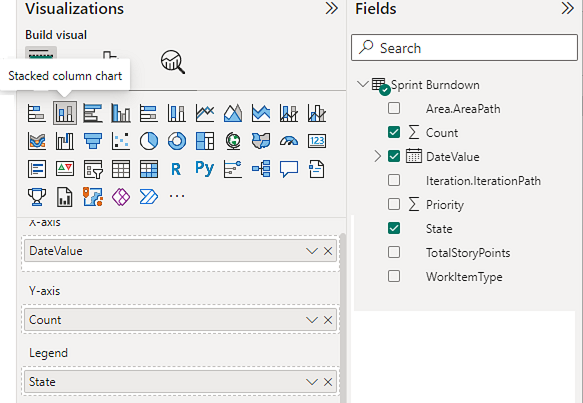Select the Power Automate visual

click(x=149, y=197)
